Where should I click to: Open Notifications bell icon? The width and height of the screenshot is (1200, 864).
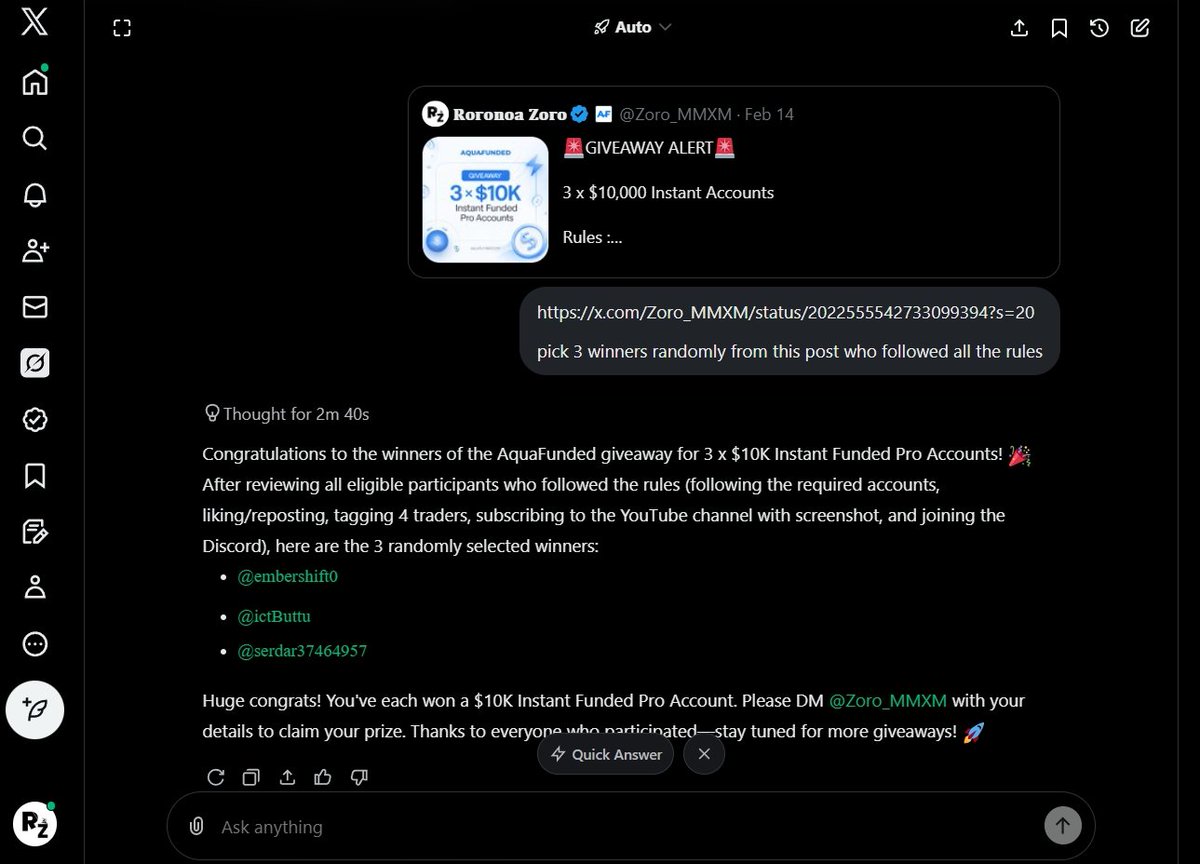tap(35, 194)
